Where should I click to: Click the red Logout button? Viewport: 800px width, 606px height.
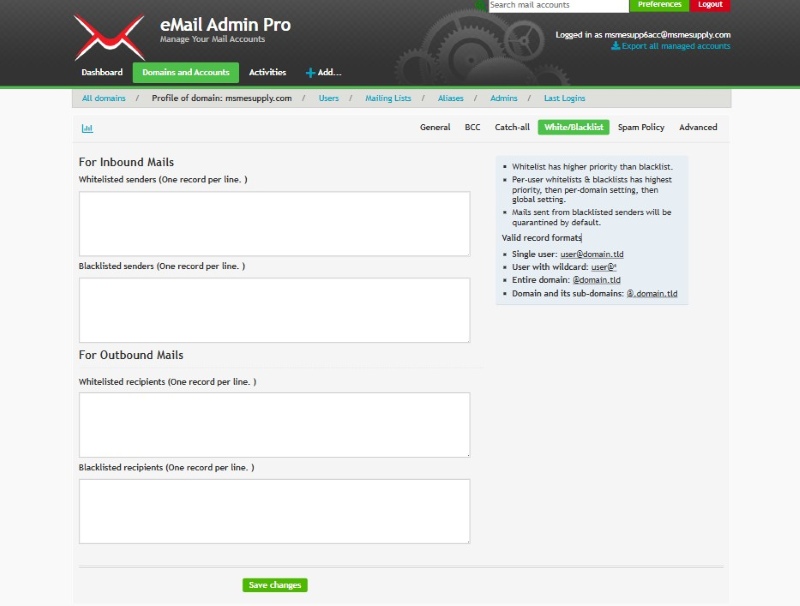click(x=710, y=5)
